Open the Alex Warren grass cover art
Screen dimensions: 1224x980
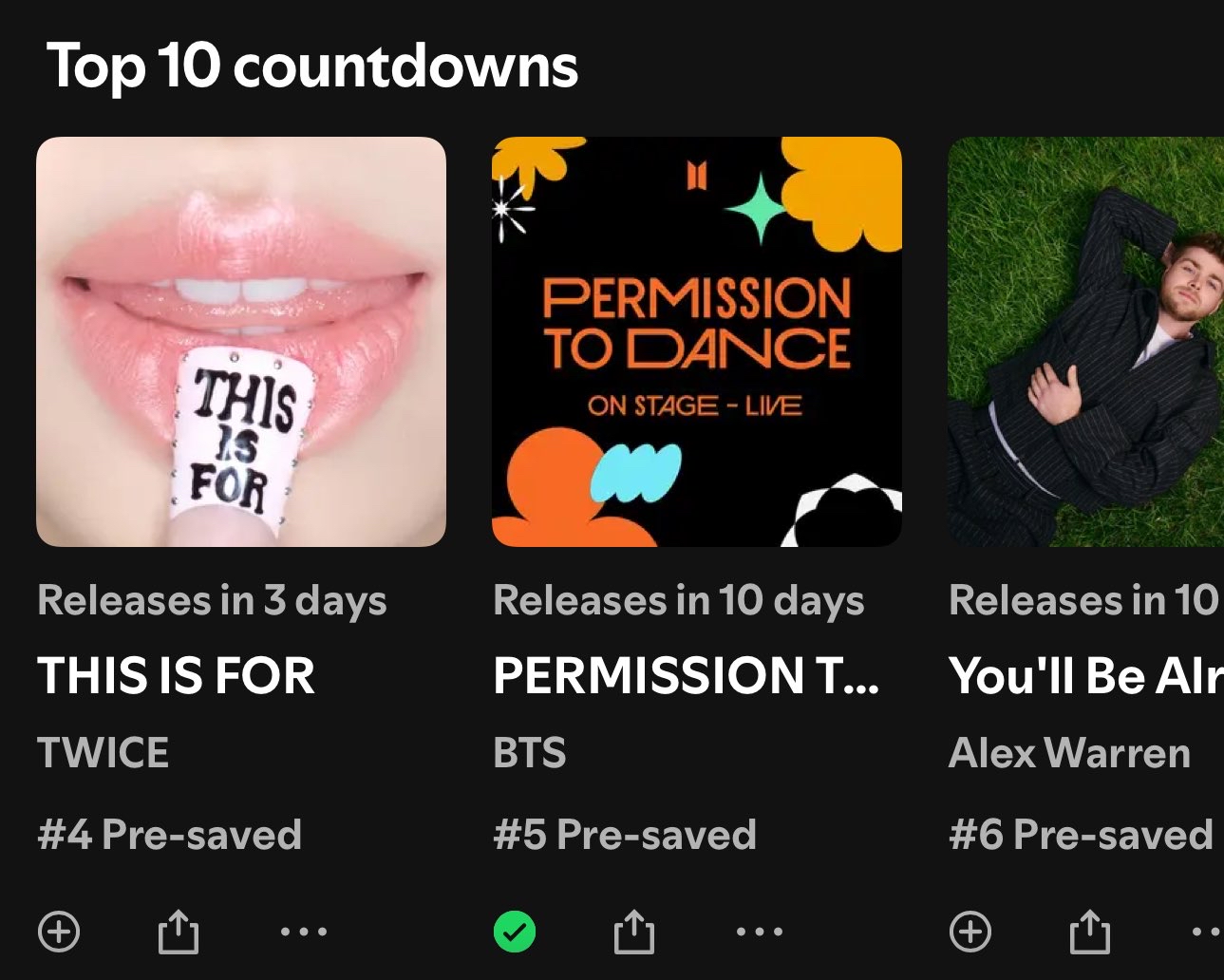[1086, 342]
